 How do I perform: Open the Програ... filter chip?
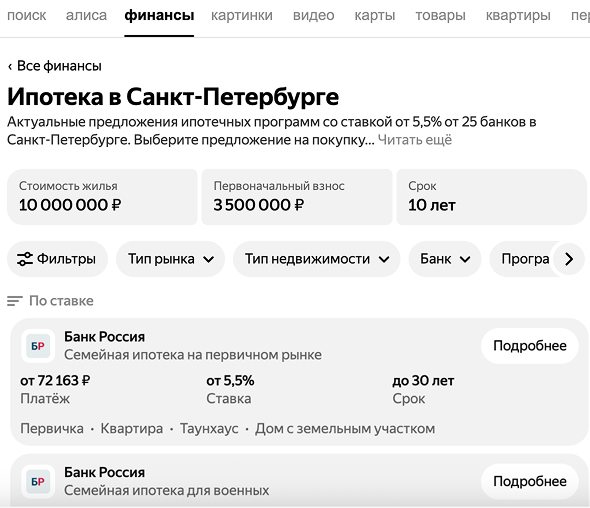point(525,259)
